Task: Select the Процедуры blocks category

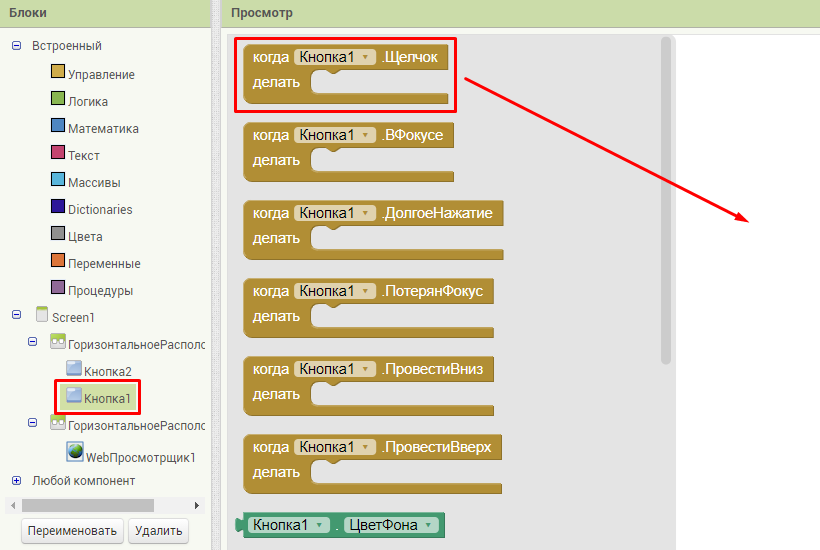Action: pos(100,290)
